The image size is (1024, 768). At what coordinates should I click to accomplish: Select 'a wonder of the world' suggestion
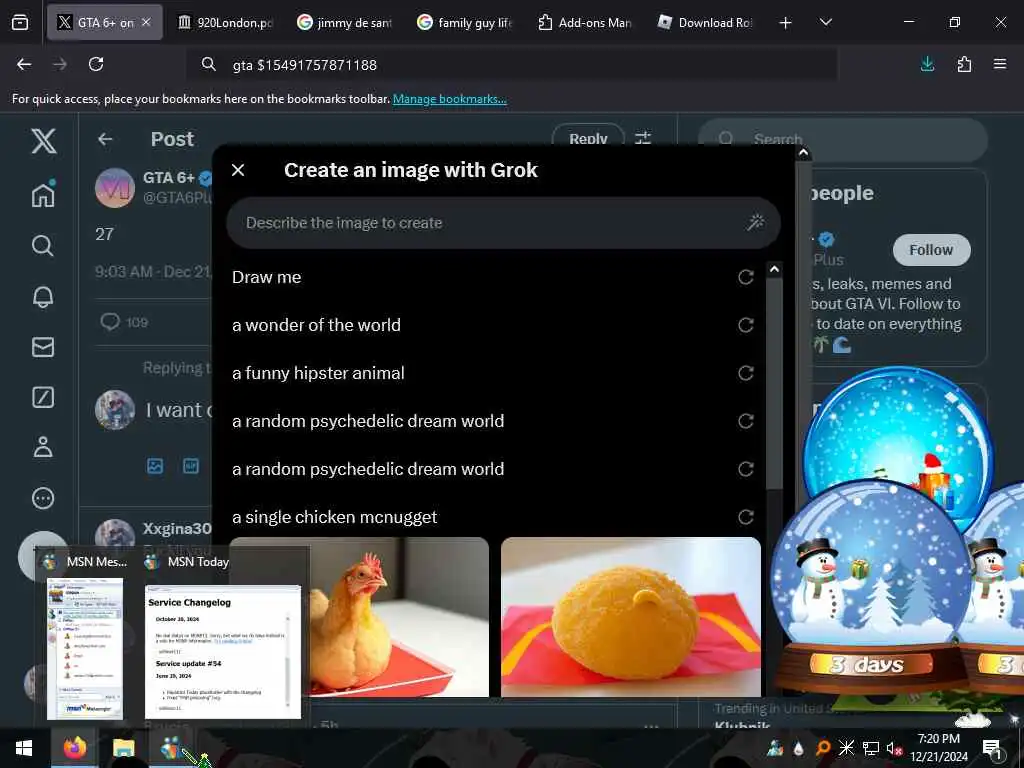(x=316, y=325)
